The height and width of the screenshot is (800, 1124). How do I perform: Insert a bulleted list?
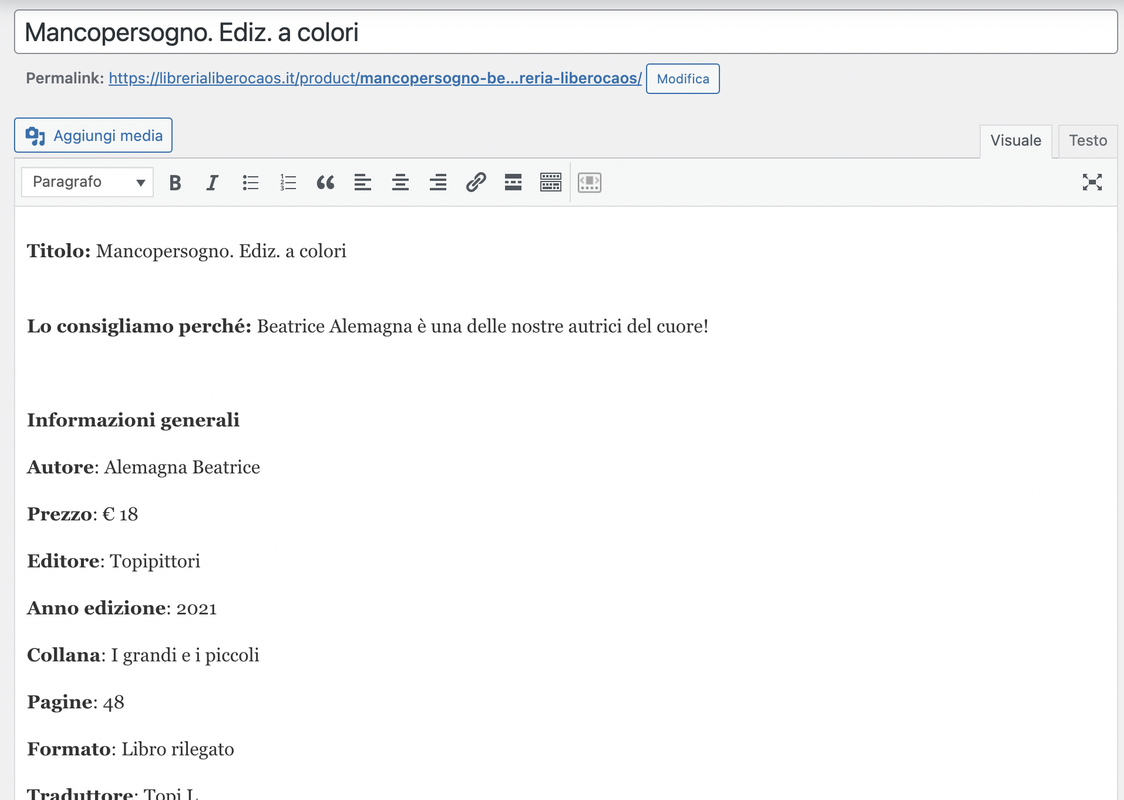coord(250,183)
